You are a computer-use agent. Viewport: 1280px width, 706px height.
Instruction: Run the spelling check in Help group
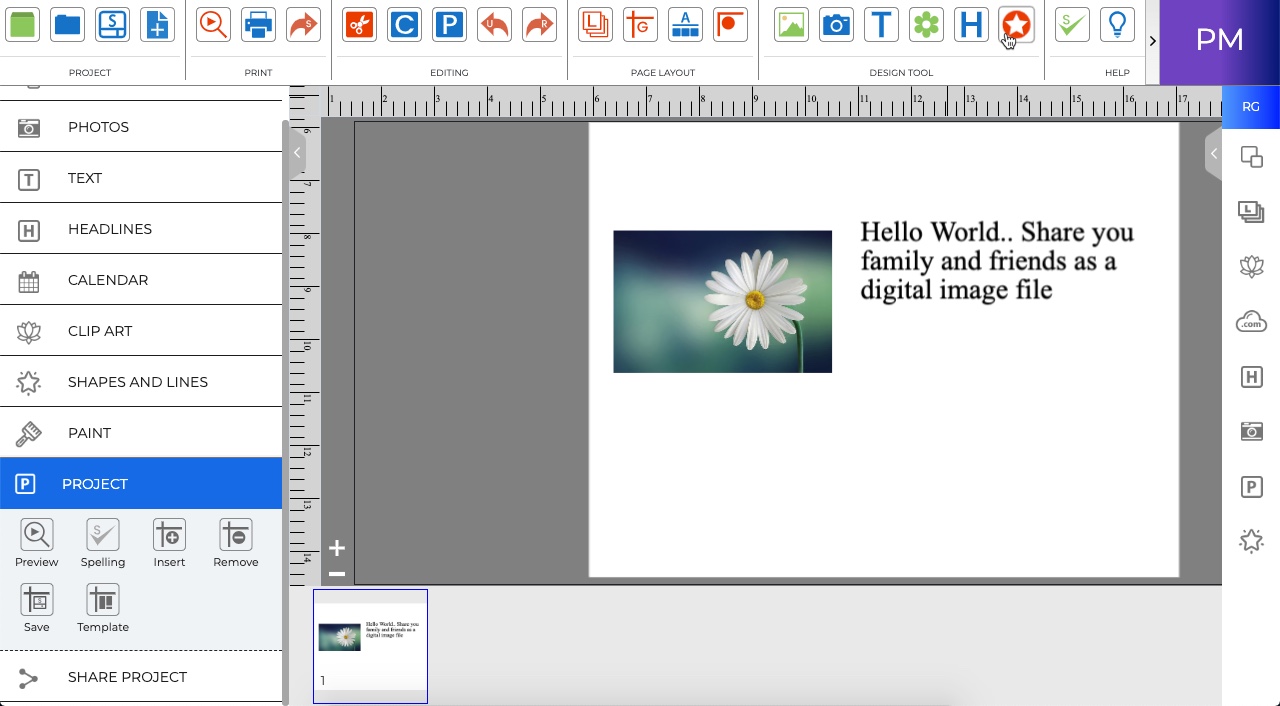coord(1071,24)
